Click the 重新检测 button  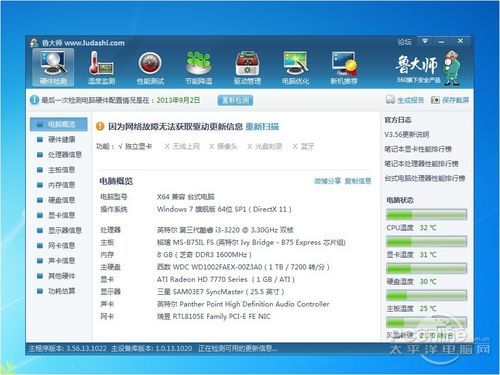pos(235,100)
